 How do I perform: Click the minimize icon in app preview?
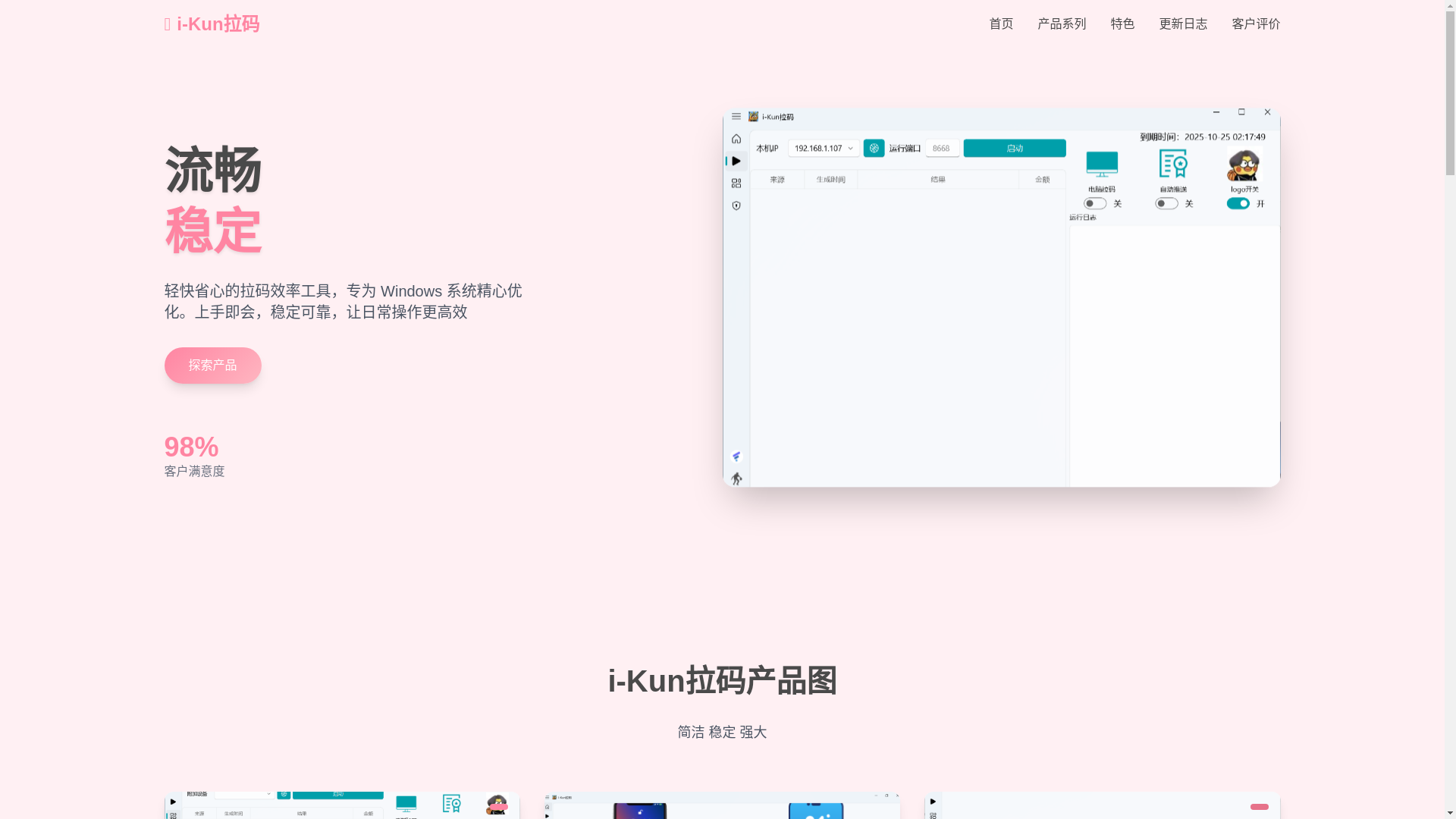(1216, 112)
